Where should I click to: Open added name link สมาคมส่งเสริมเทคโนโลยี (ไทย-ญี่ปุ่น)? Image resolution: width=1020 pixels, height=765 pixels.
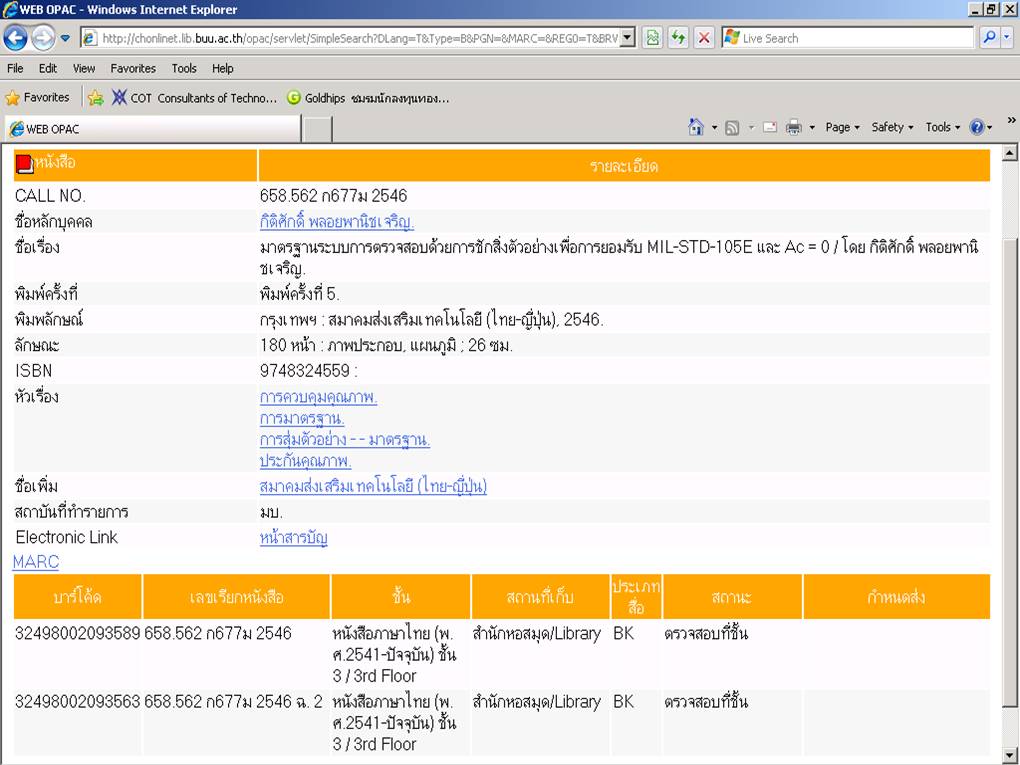373,486
